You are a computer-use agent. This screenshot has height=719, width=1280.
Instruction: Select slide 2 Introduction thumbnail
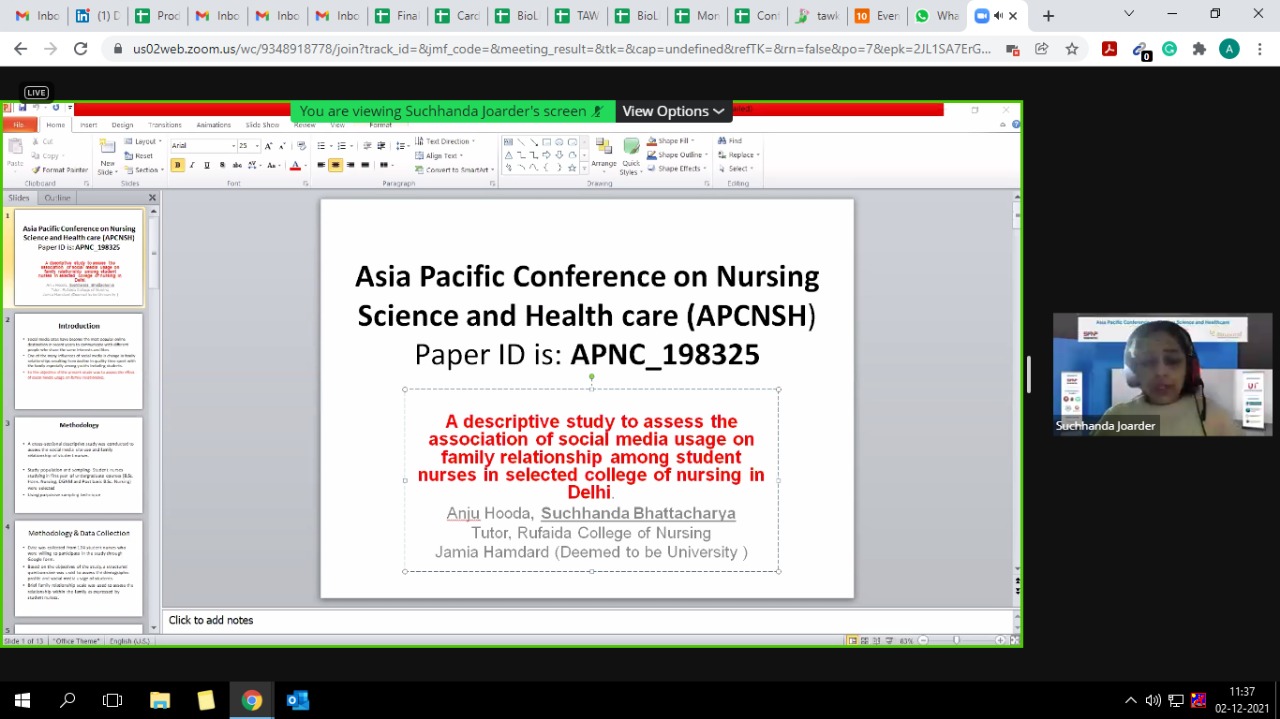point(78,361)
